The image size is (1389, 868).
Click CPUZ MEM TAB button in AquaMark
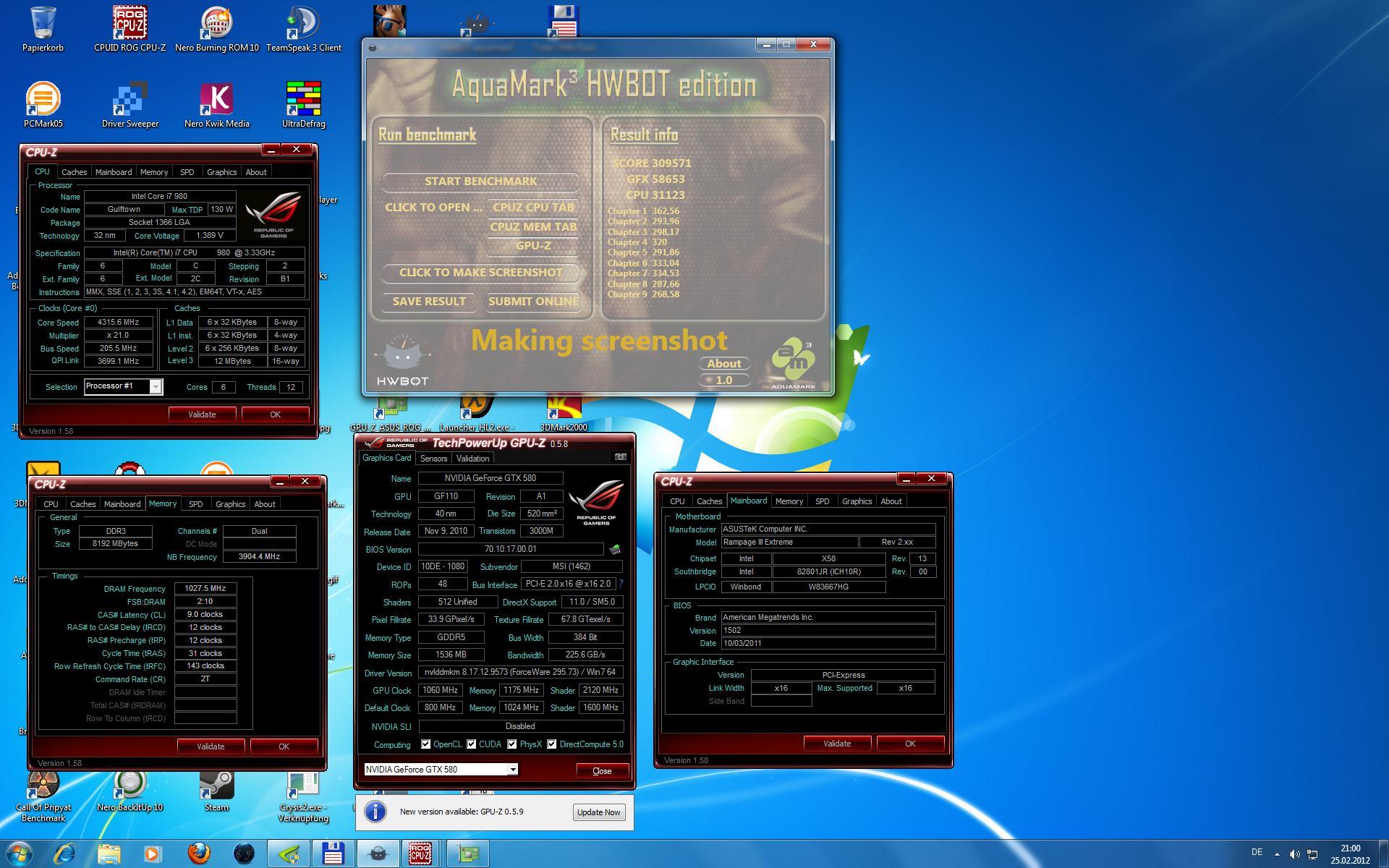[x=533, y=226]
